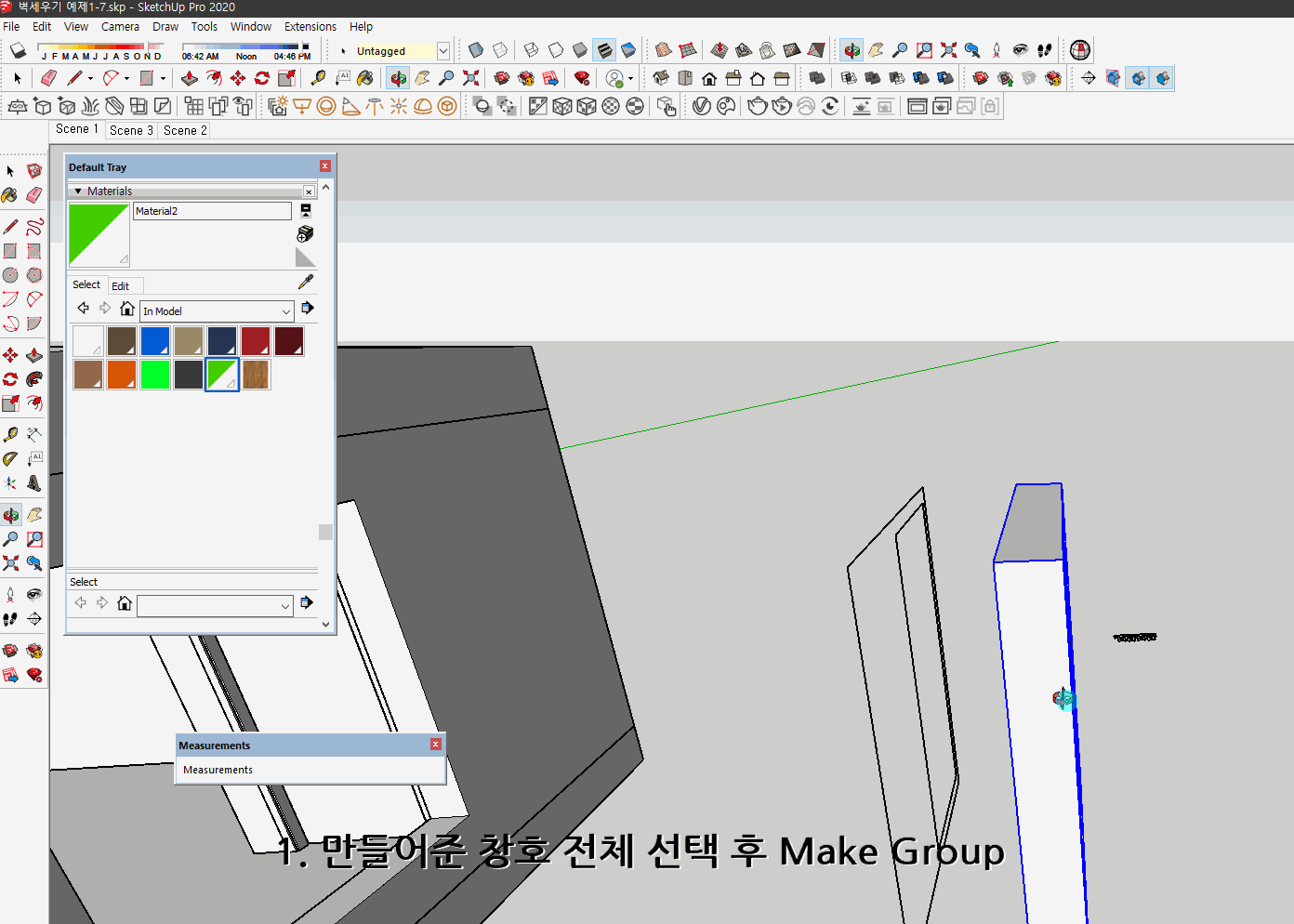Select the Follow Me tool in left toolbar
The image size is (1294, 924).
[x=34, y=378]
